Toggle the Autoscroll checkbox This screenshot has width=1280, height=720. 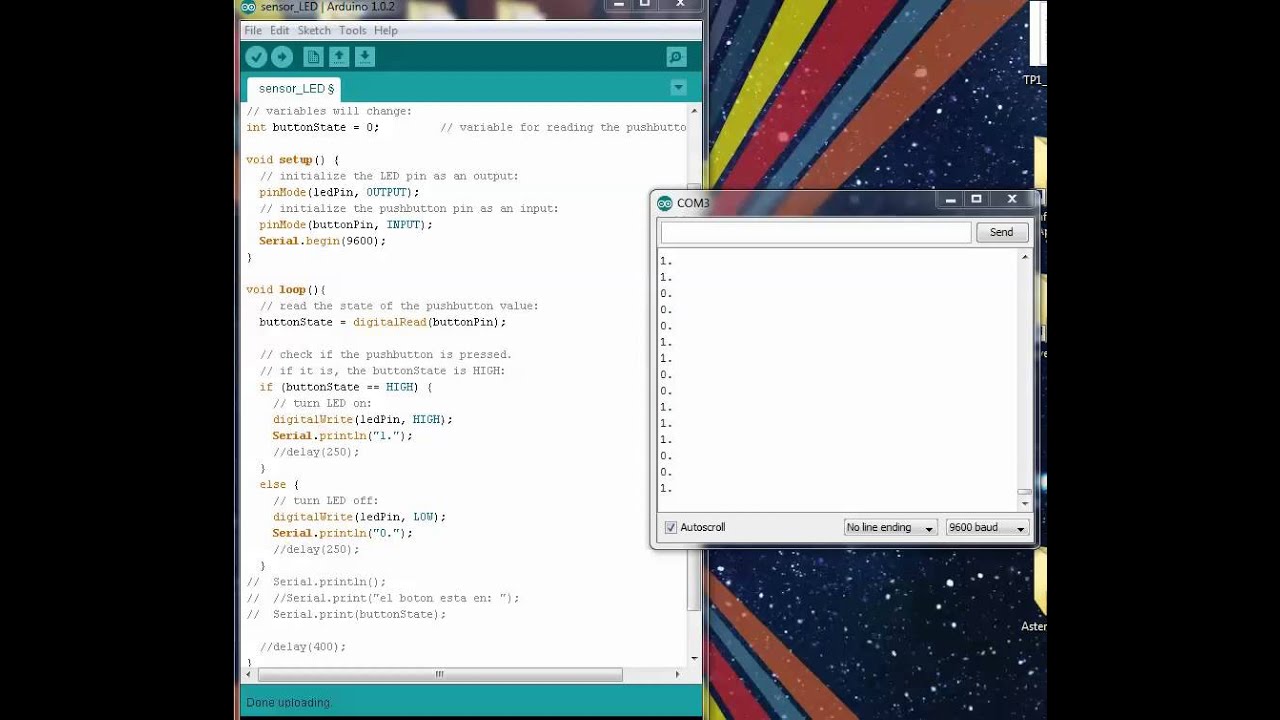[x=670, y=527]
